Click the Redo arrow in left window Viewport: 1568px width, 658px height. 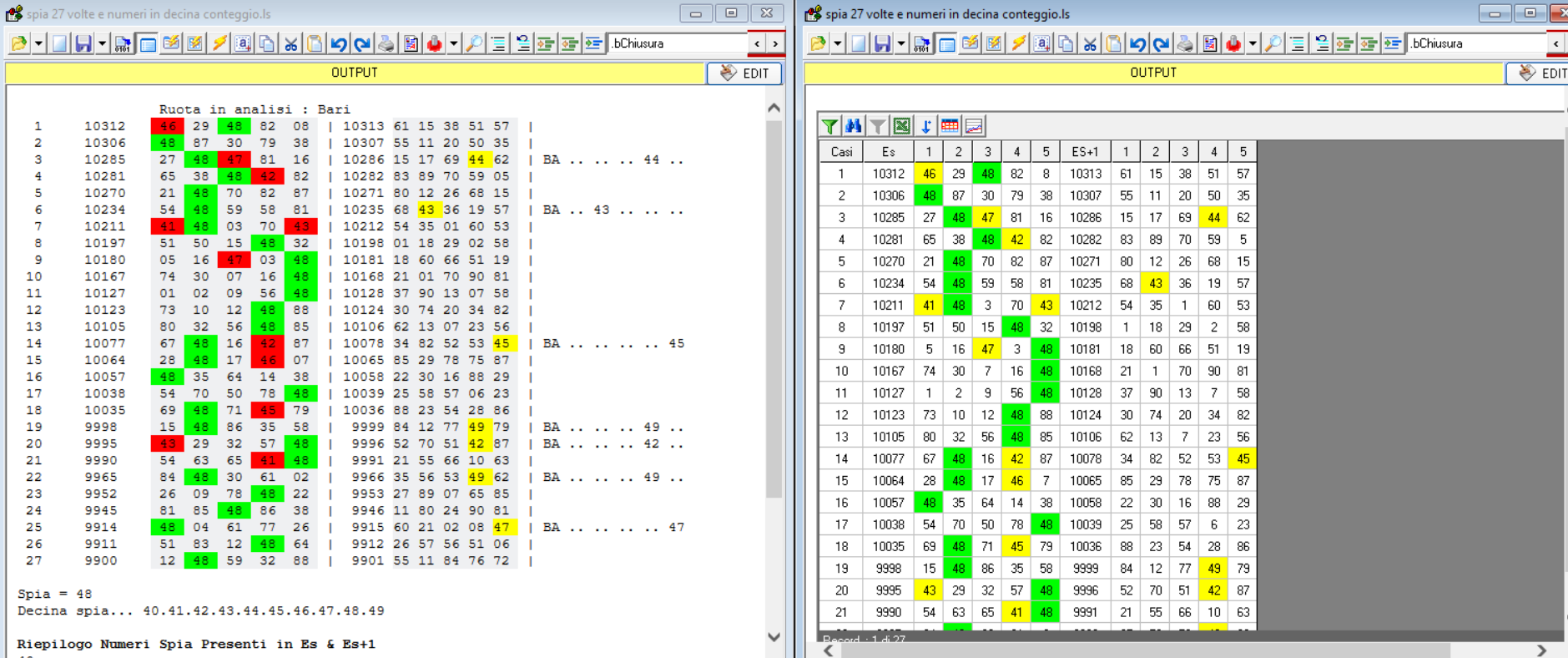[x=361, y=43]
